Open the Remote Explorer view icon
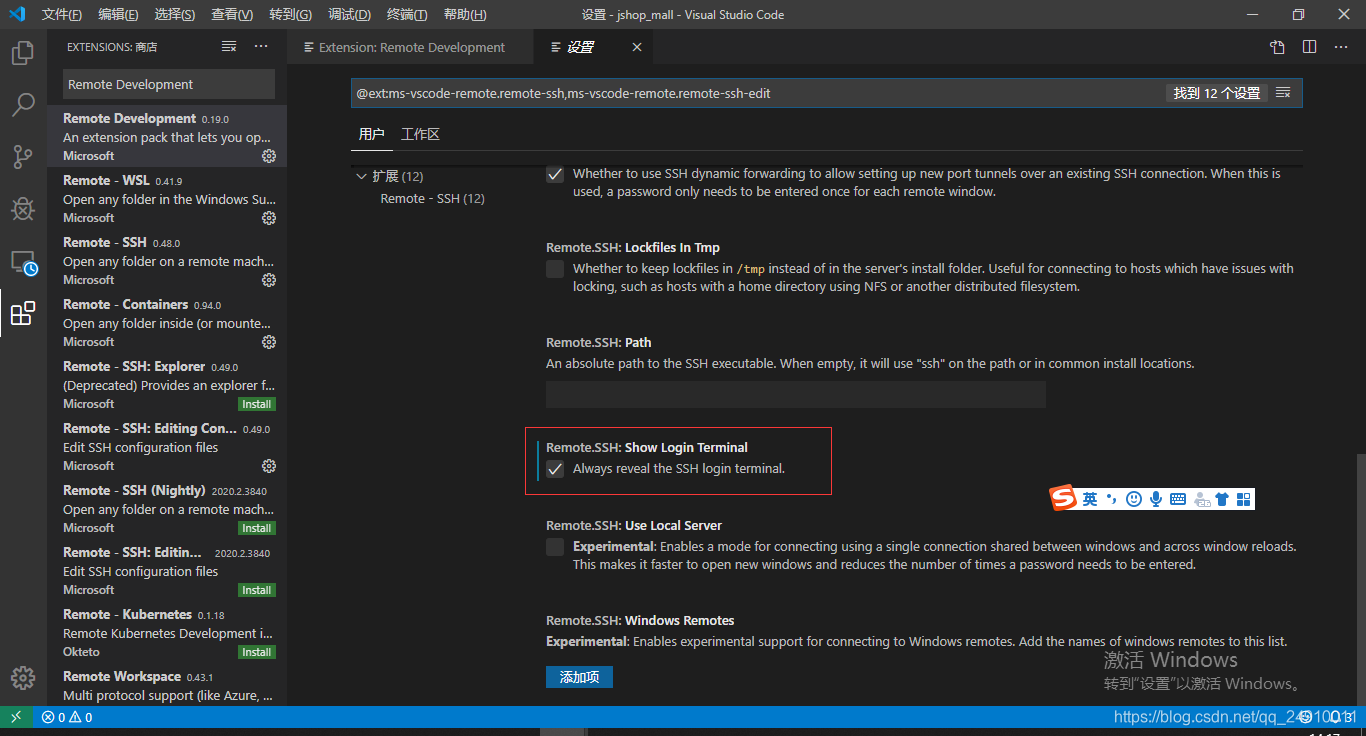 [x=22, y=262]
